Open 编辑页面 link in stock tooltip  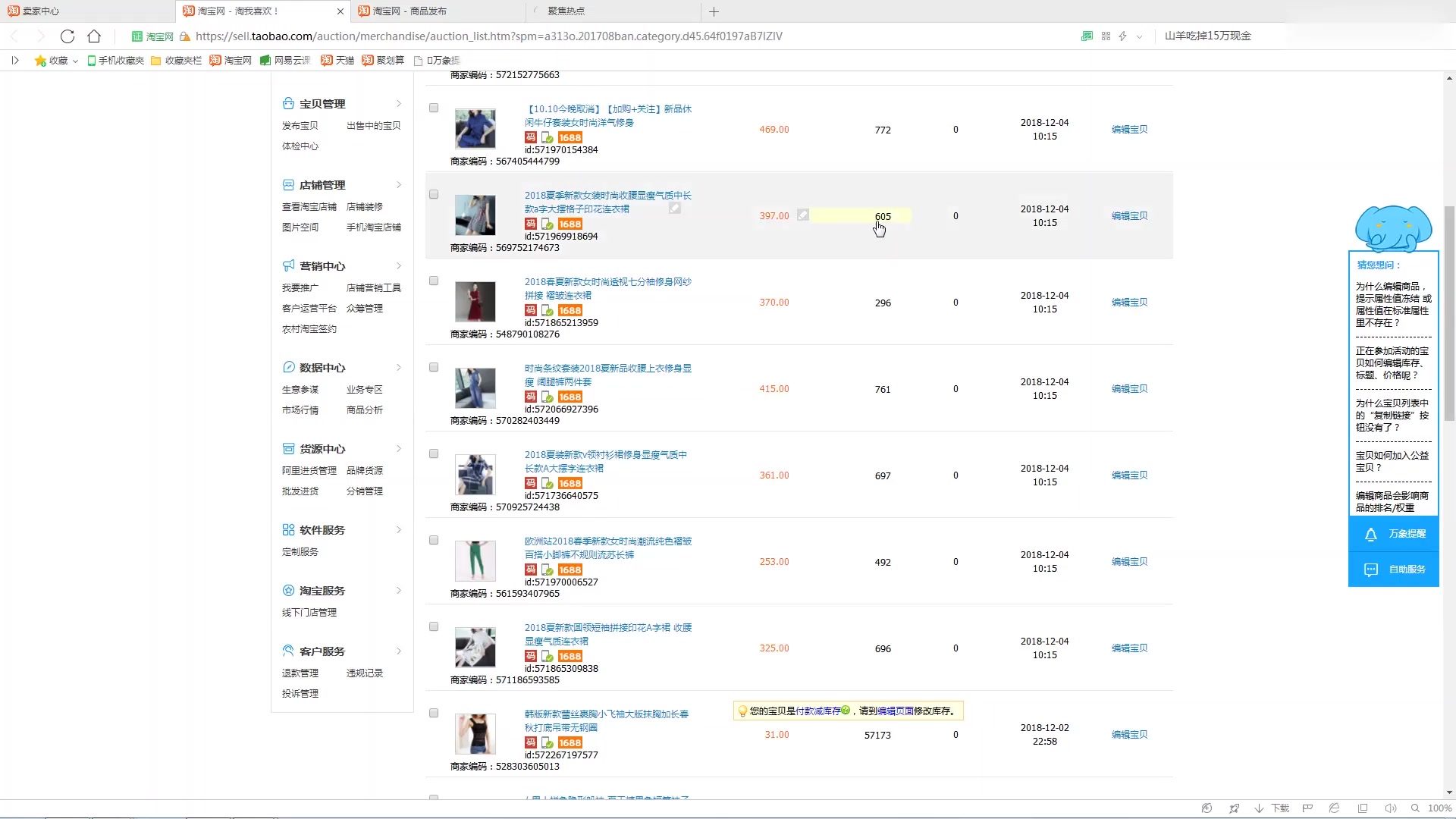pos(895,711)
